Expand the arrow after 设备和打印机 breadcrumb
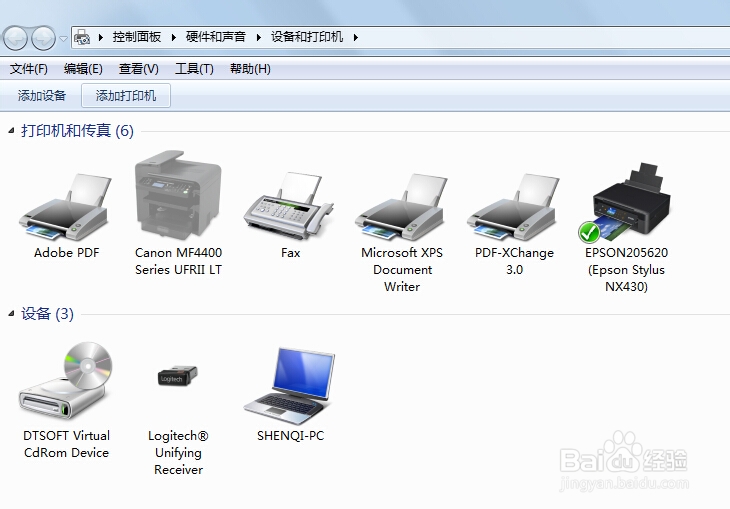 pos(356,37)
